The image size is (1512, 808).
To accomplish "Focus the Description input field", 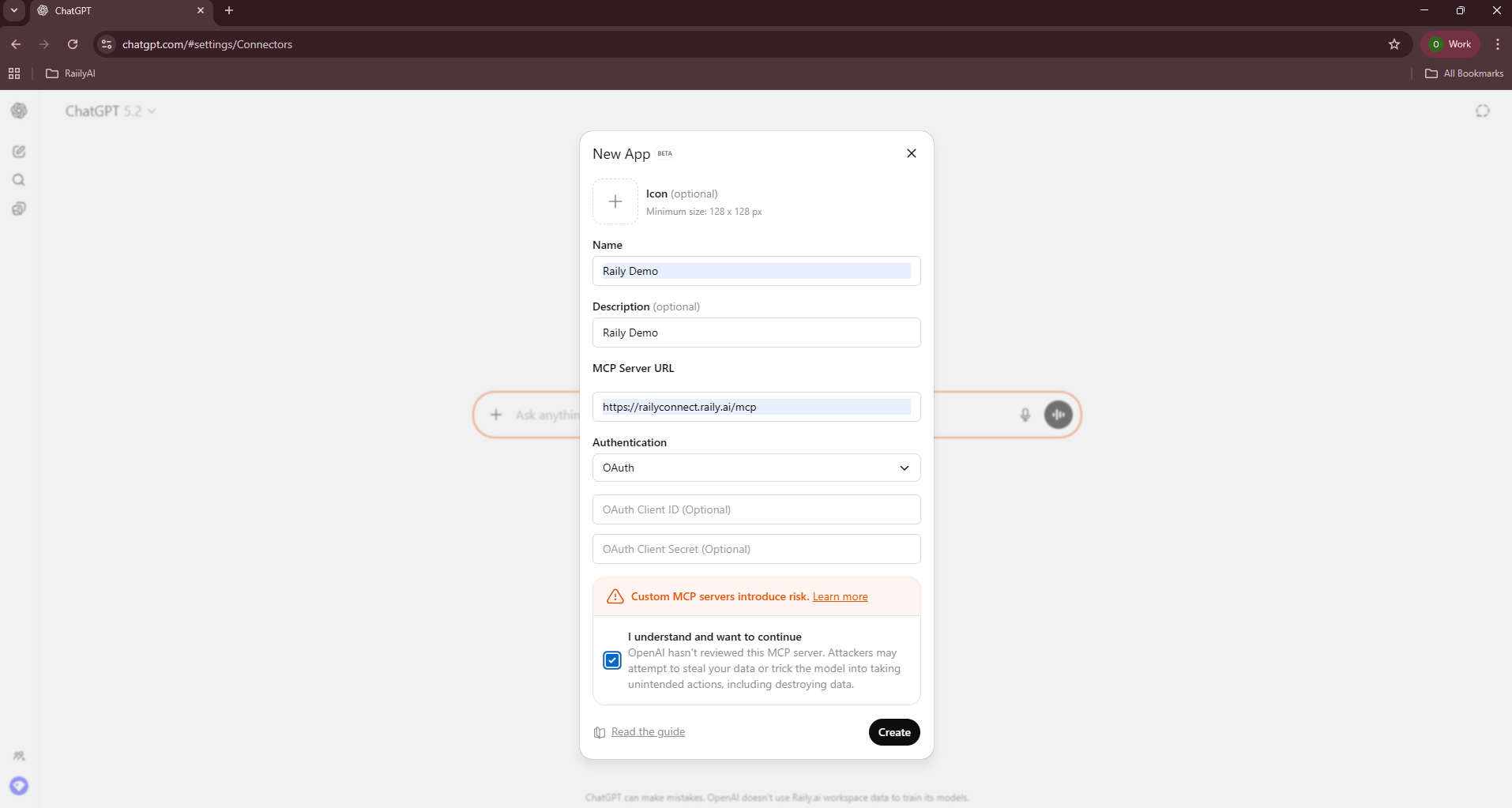I will [x=756, y=333].
